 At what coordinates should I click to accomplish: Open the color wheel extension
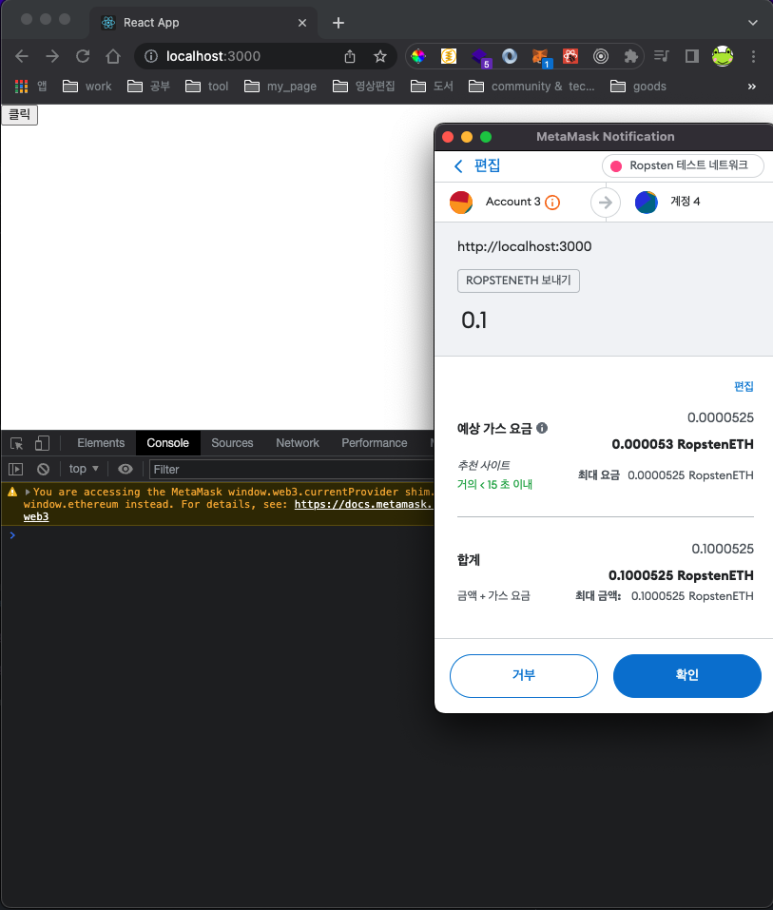(418, 56)
